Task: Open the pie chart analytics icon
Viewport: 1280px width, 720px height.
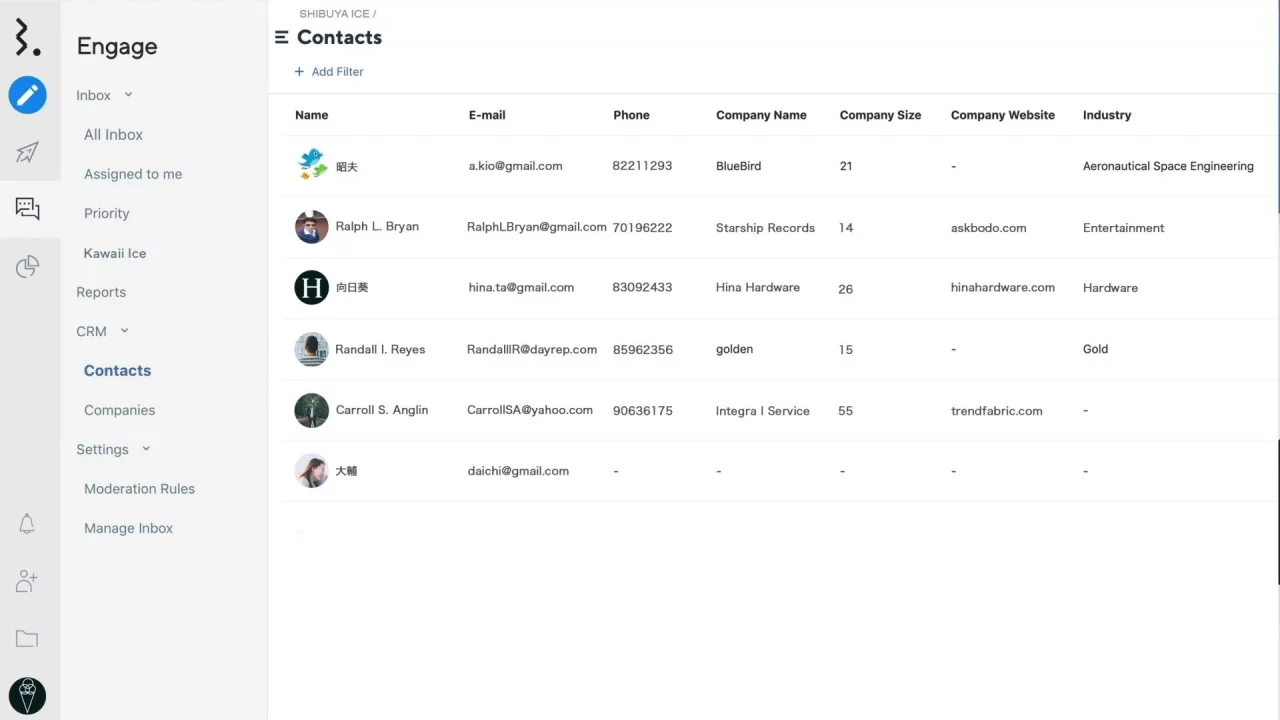Action: 28,266
